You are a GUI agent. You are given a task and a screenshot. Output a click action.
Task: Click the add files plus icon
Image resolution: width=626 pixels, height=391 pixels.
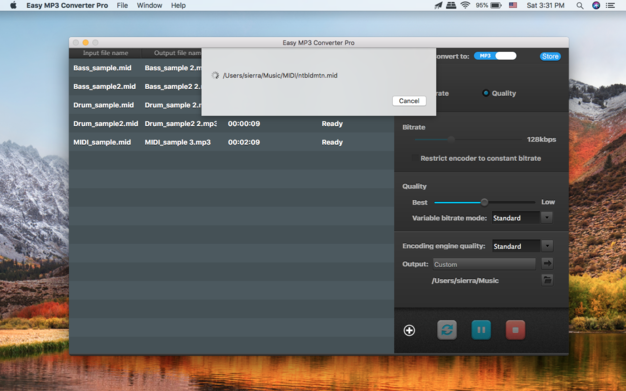coord(409,330)
